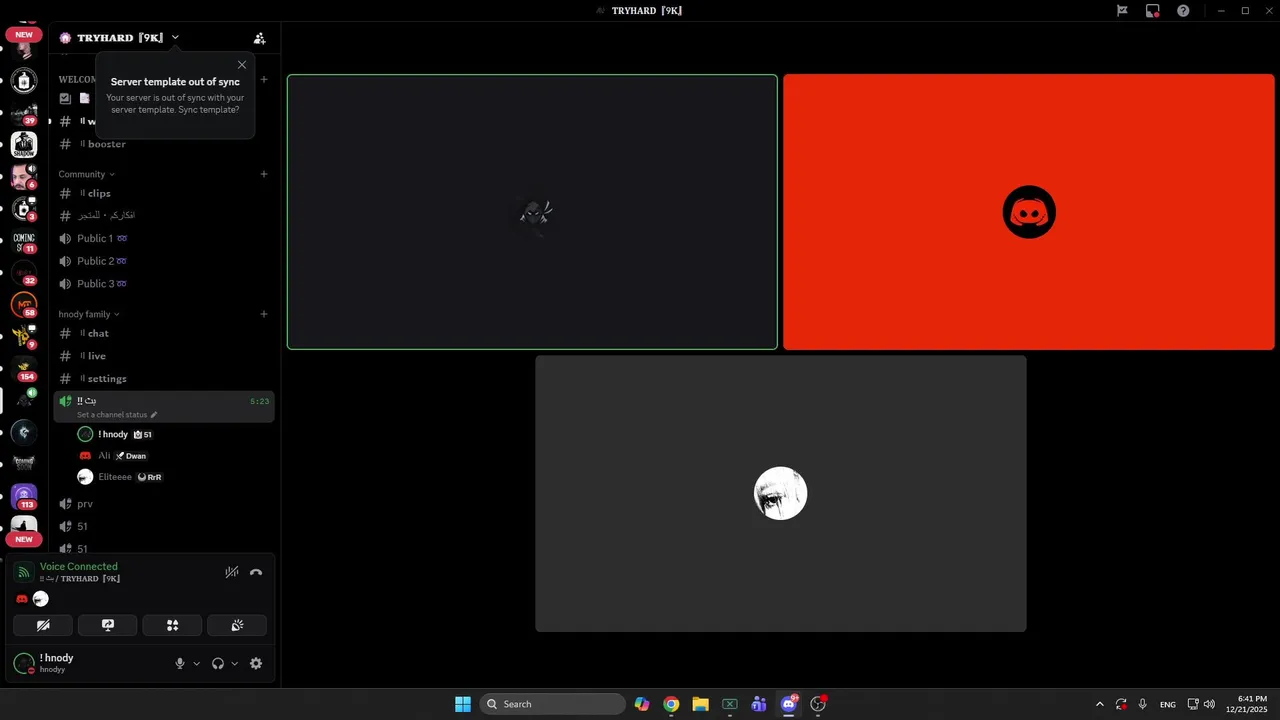
Task: Open the Help question mark icon
Action: [1183, 11]
